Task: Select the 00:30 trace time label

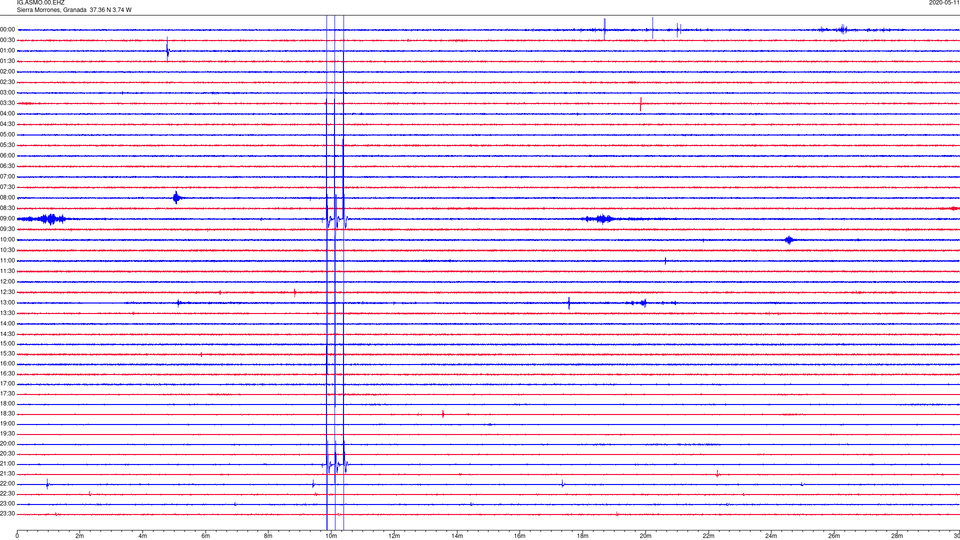Action: click(7, 40)
